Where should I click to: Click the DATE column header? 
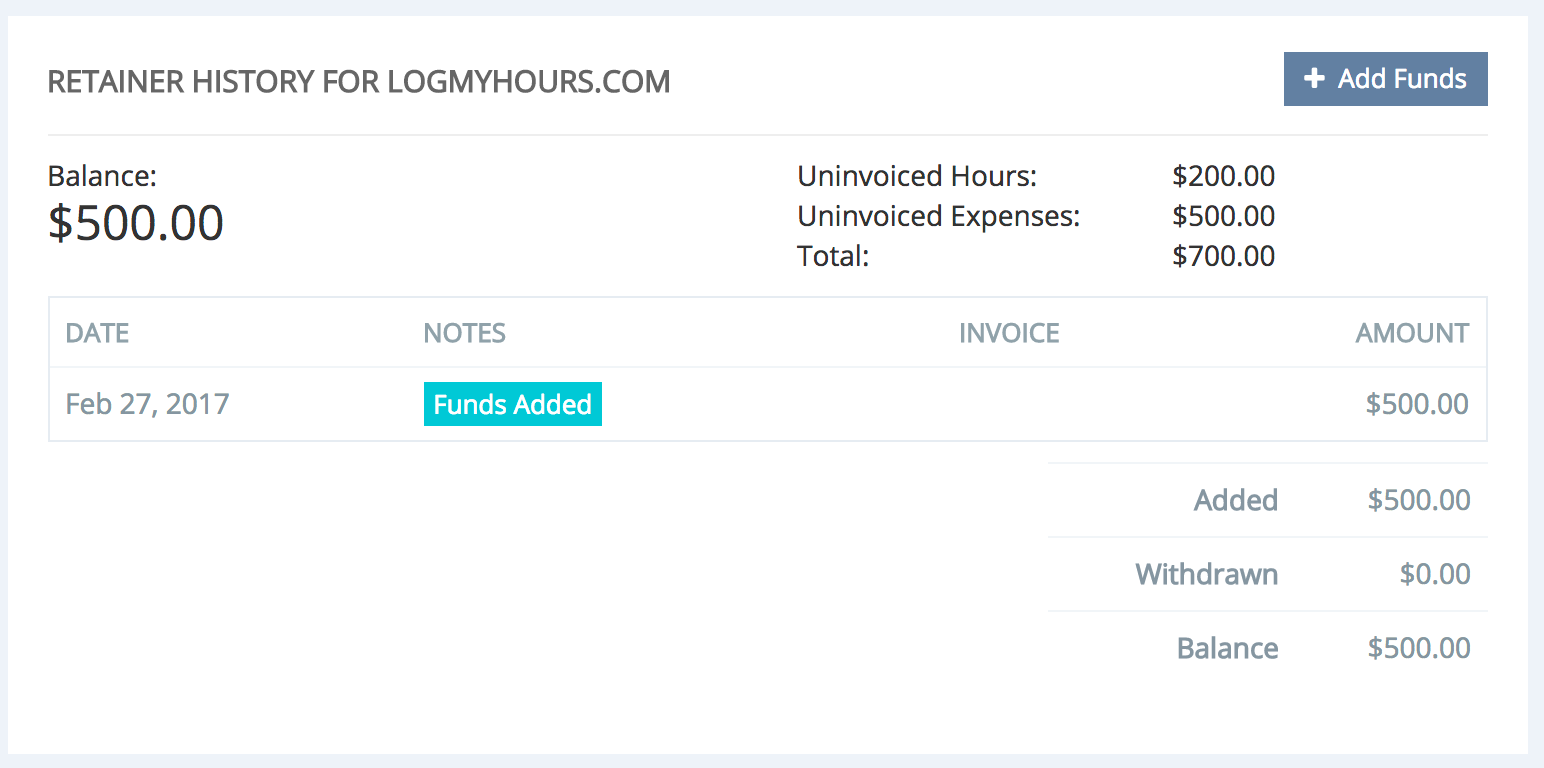[97, 333]
